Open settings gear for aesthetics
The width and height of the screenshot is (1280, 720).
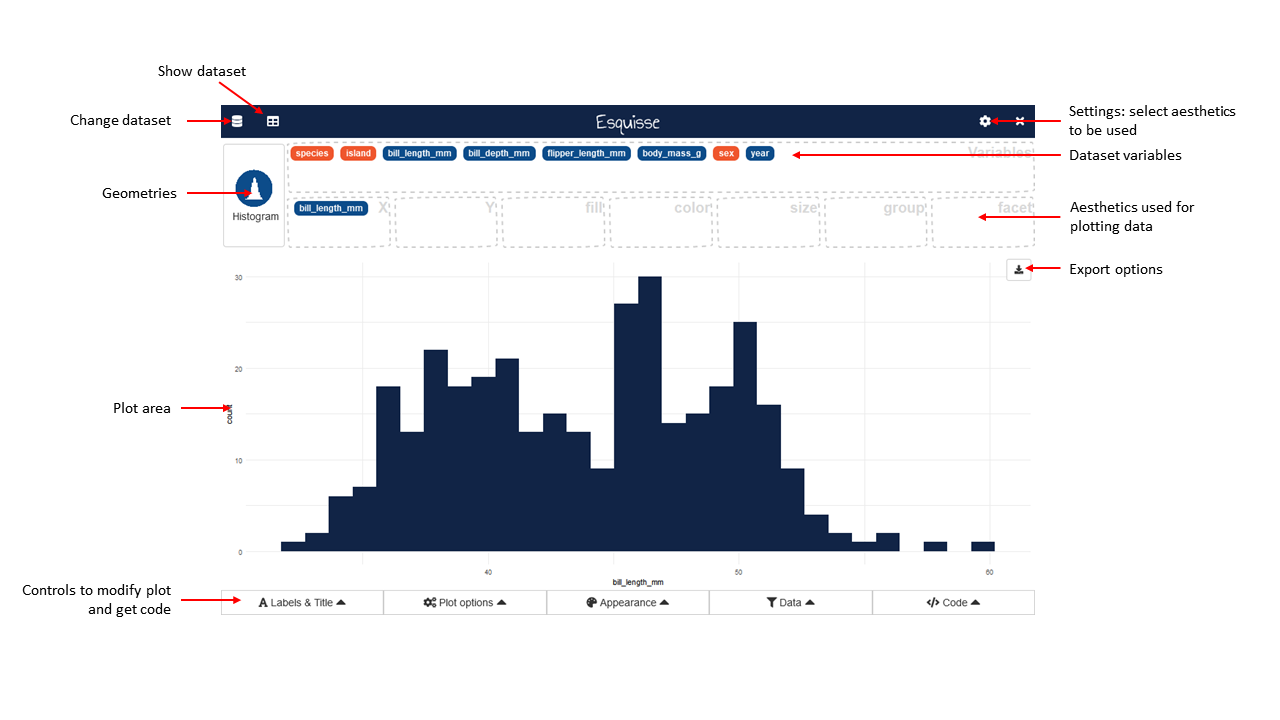tap(985, 121)
